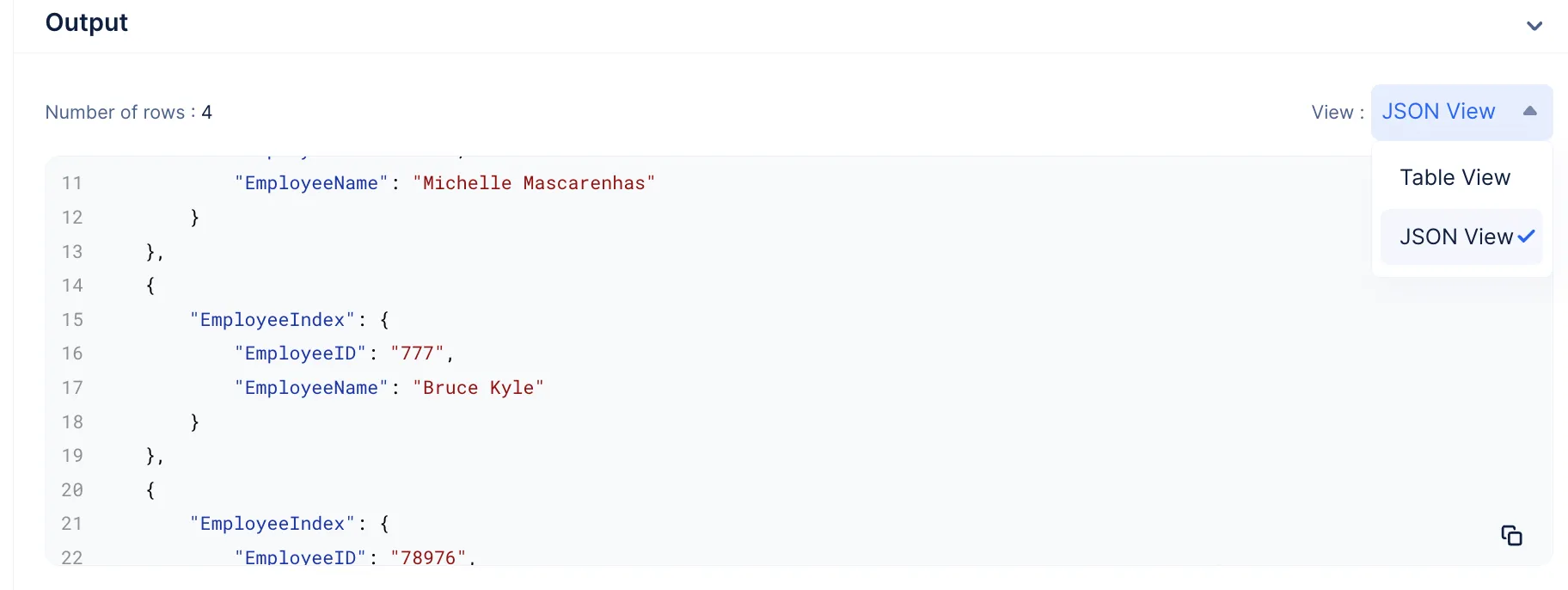The height and width of the screenshot is (590, 1568).
Task: Copy the JSON output to clipboard
Action: [x=1511, y=535]
